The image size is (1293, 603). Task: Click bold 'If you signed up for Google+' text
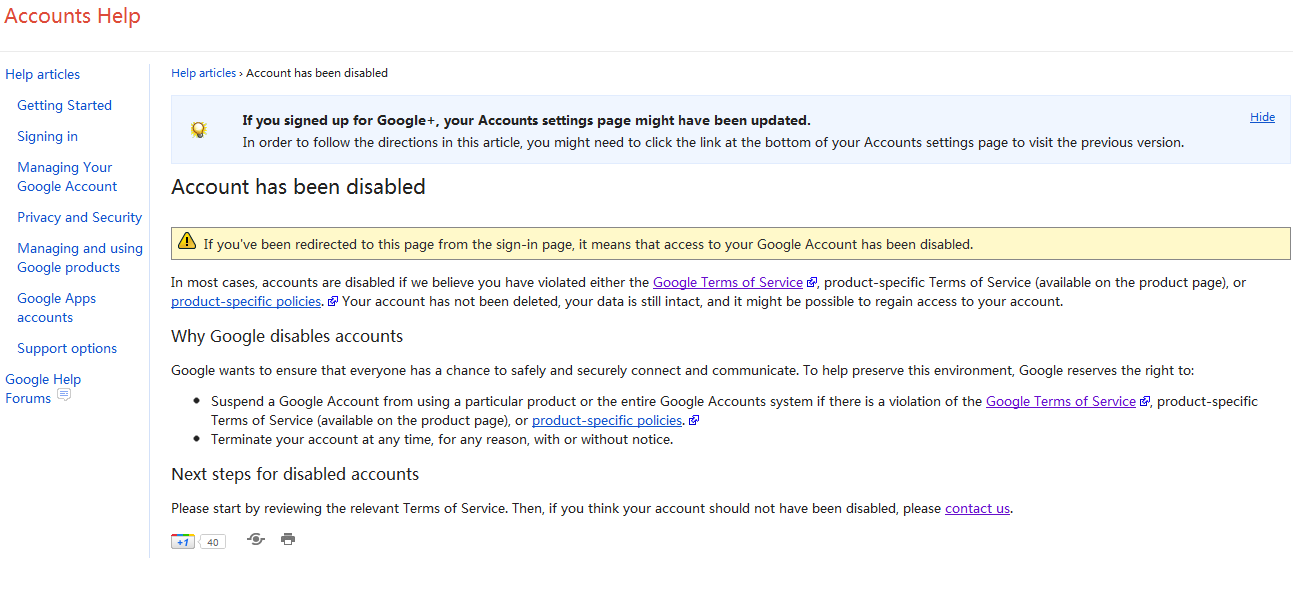(x=526, y=120)
